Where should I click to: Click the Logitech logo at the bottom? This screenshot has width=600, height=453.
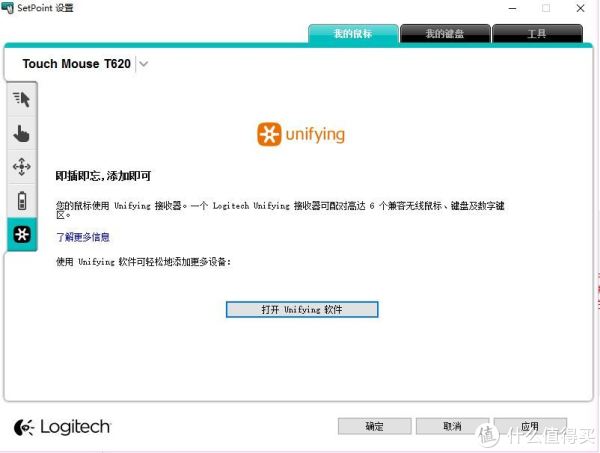click(x=62, y=427)
